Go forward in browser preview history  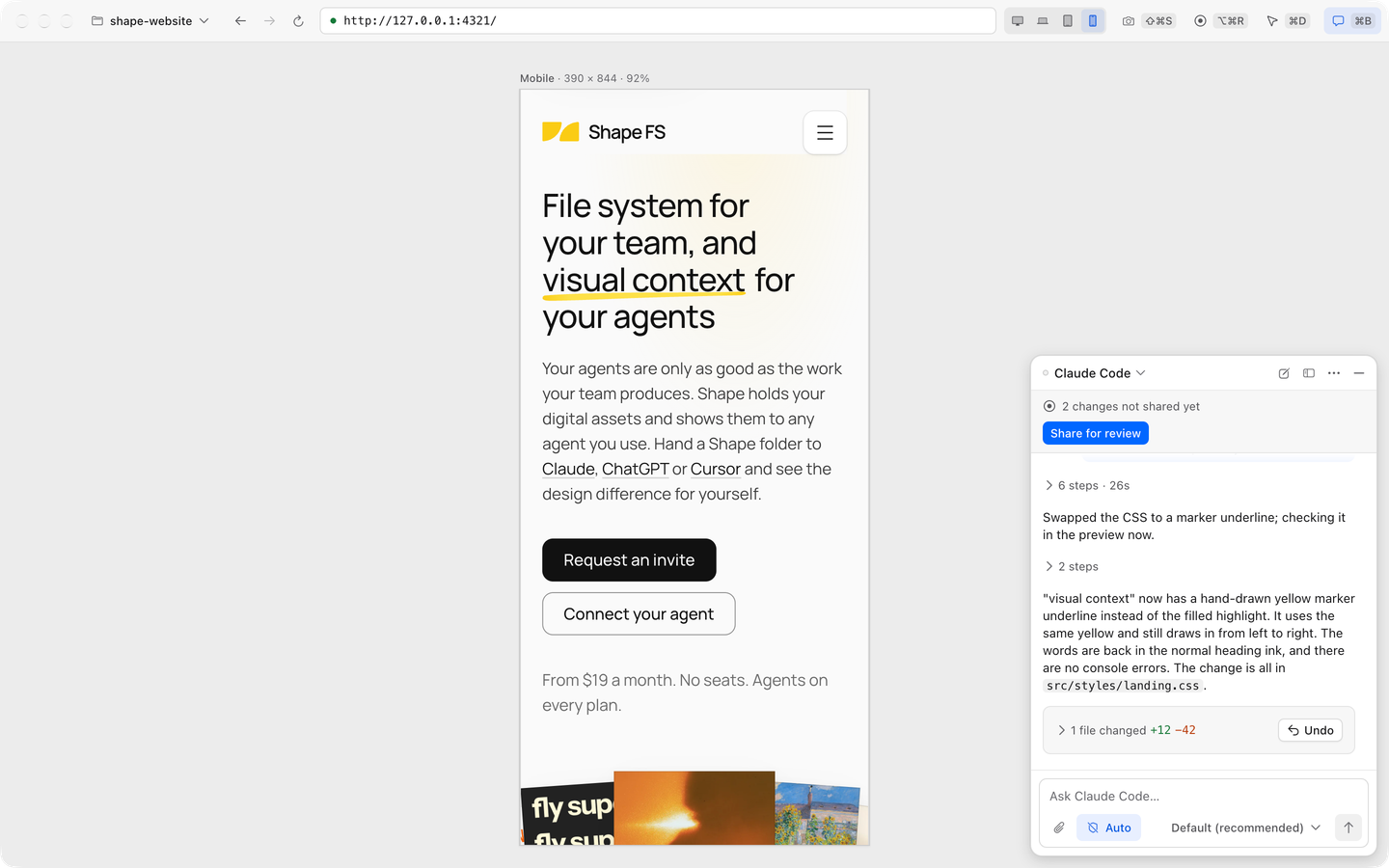pos(269,20)
